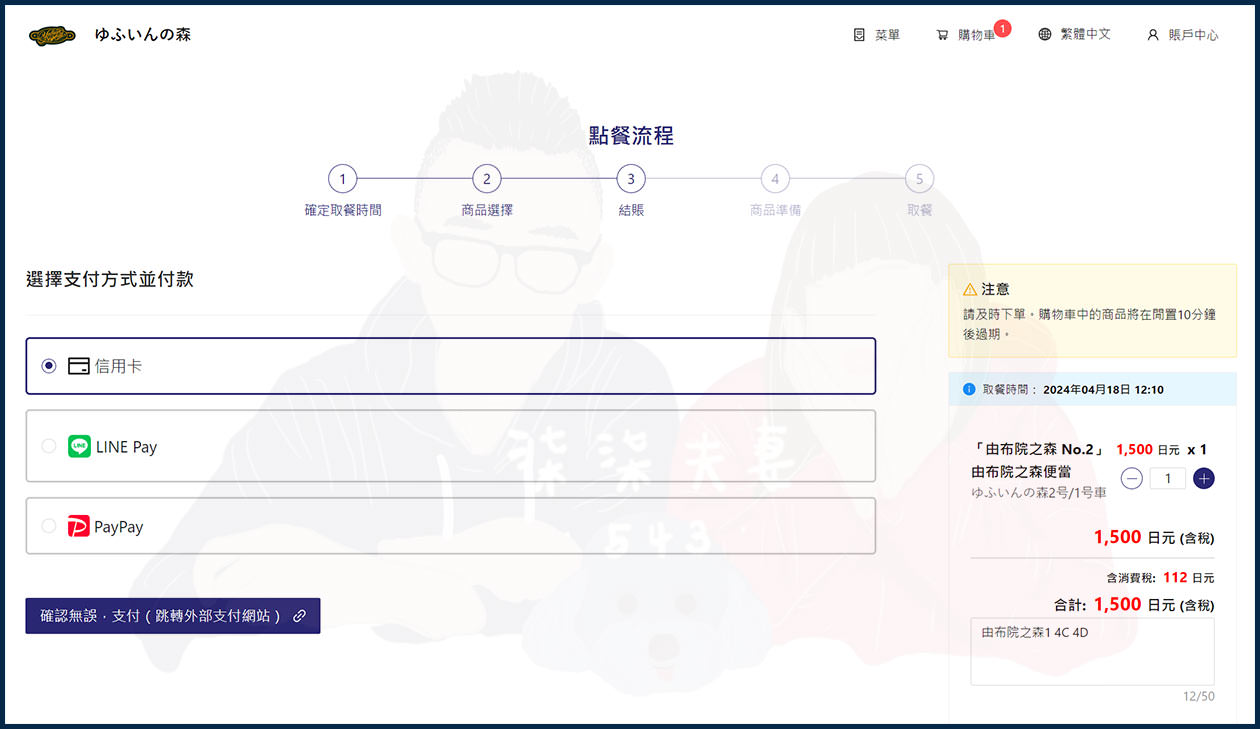Click the person icon beside 賬戶中心
Image resolution: width=1260 pixels, height=729 pixels.
coord(1153,33)
